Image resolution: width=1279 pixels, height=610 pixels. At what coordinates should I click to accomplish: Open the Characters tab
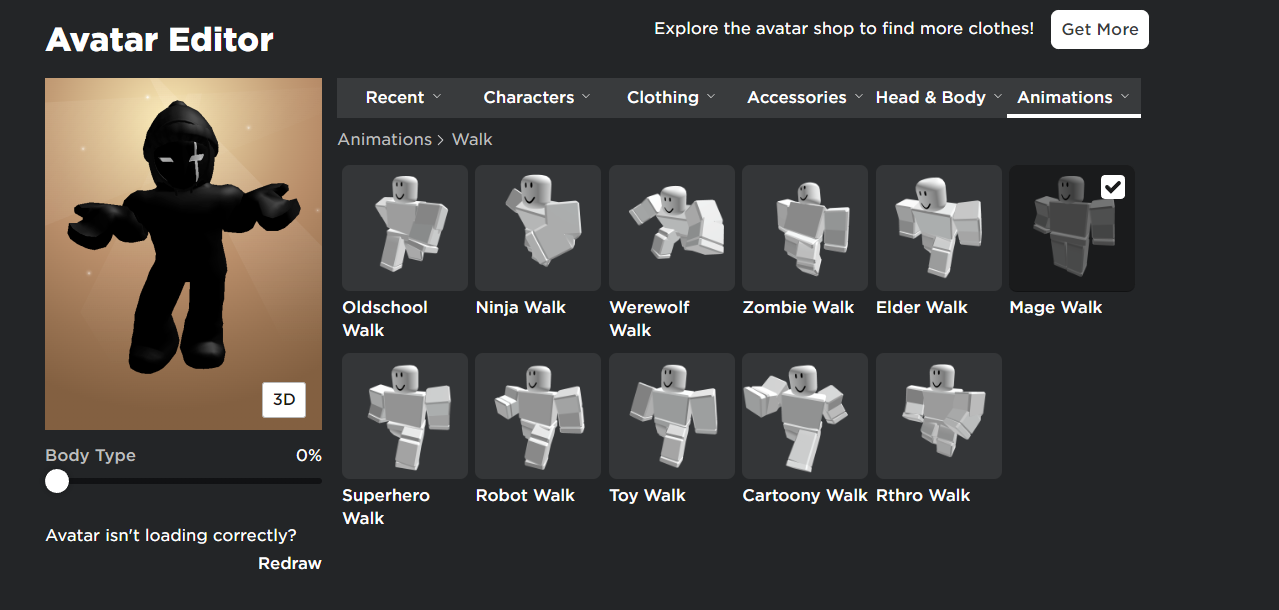click(537, 97)
